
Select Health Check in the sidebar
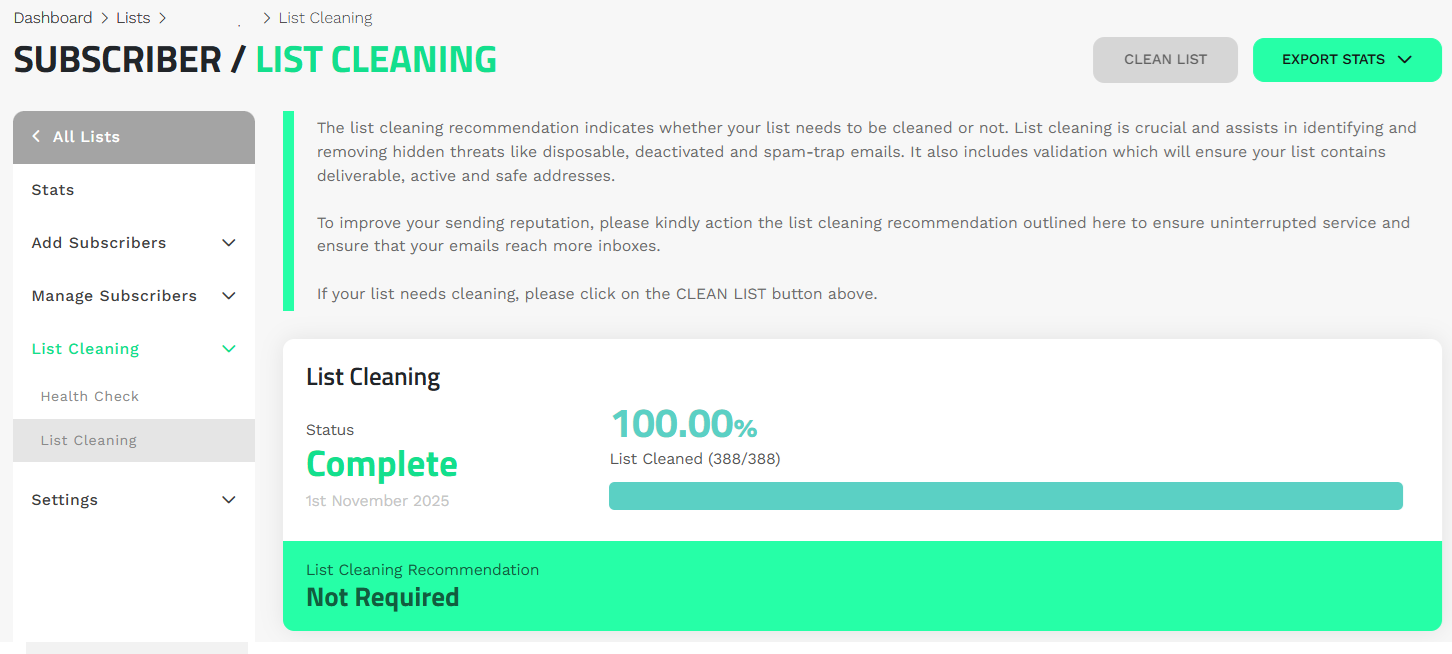click(x=90, y=397)
